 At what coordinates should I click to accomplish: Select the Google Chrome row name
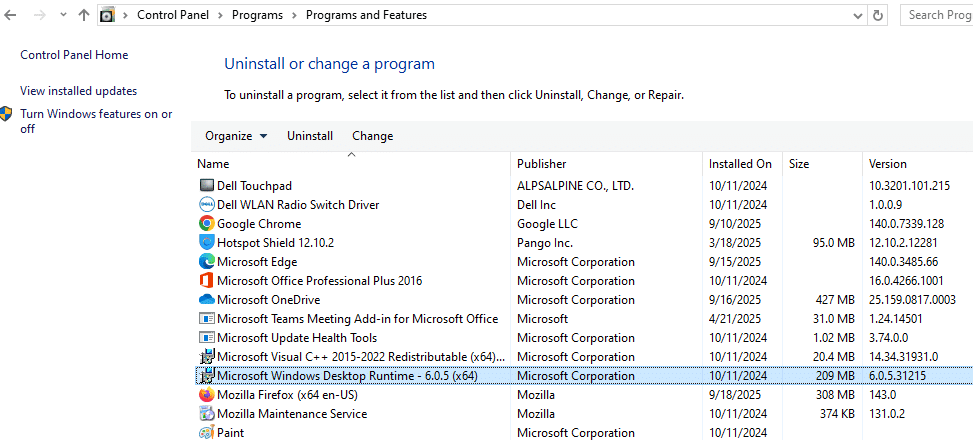pos(259,224)
